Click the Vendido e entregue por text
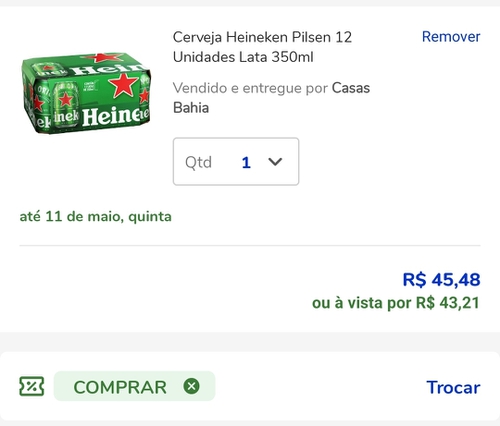The width and height of the screenshot is (500, 426). [250, 88]
